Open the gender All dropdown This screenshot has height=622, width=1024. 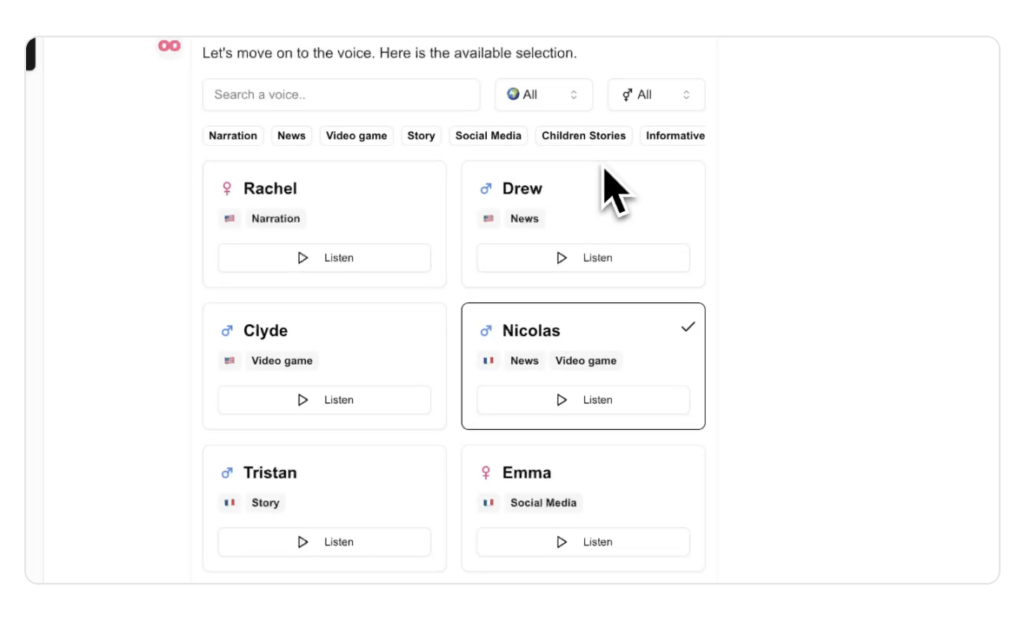656,95
